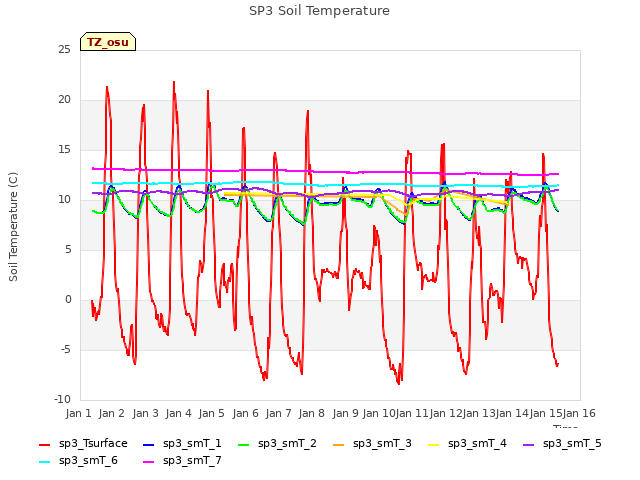The image size is (640, 480).
Task: Click the 25 y-axis tick label
Action: 64,50
